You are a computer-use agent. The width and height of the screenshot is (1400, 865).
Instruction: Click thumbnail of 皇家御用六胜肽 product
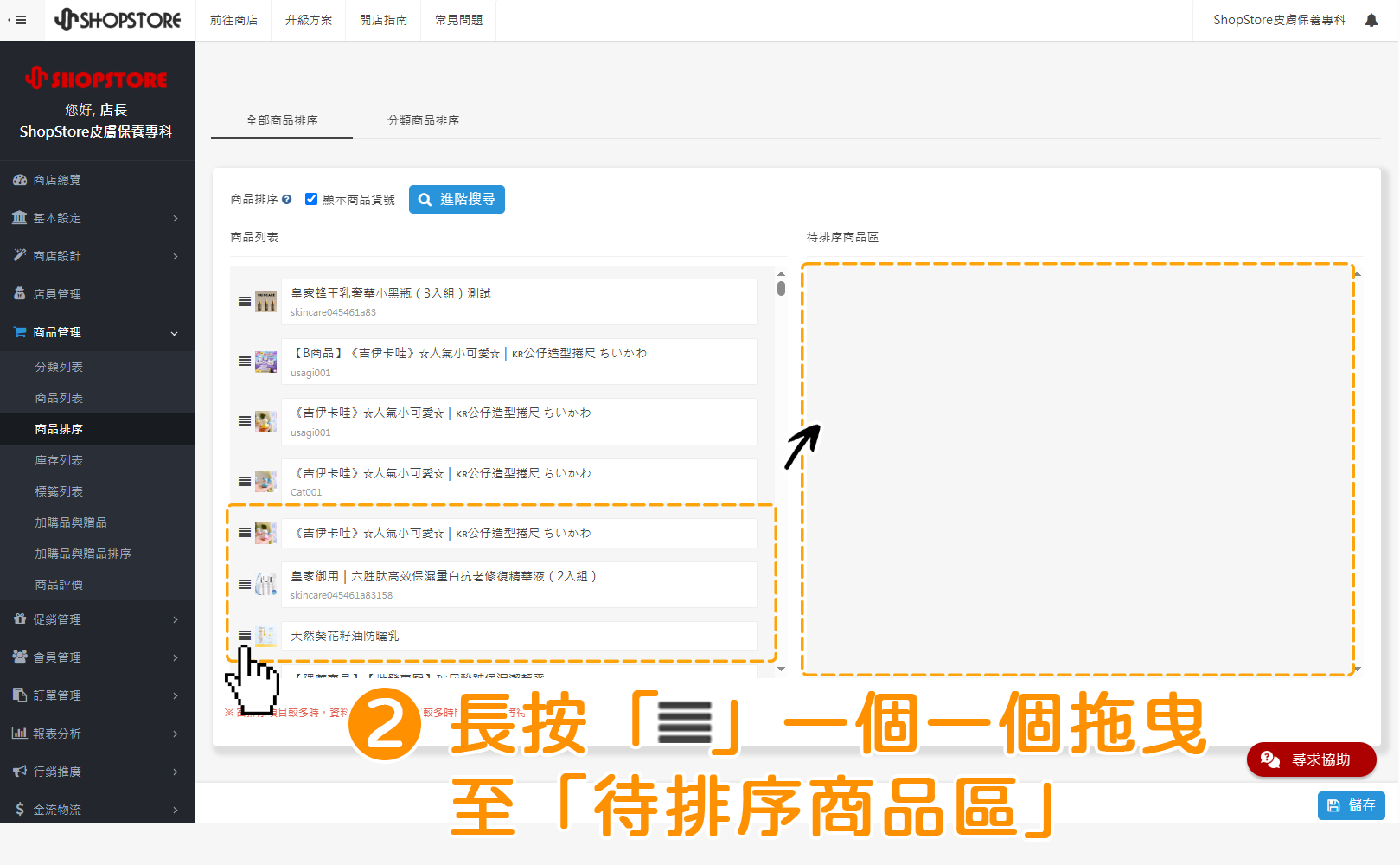pyautogui.click(x=266, y=585)
